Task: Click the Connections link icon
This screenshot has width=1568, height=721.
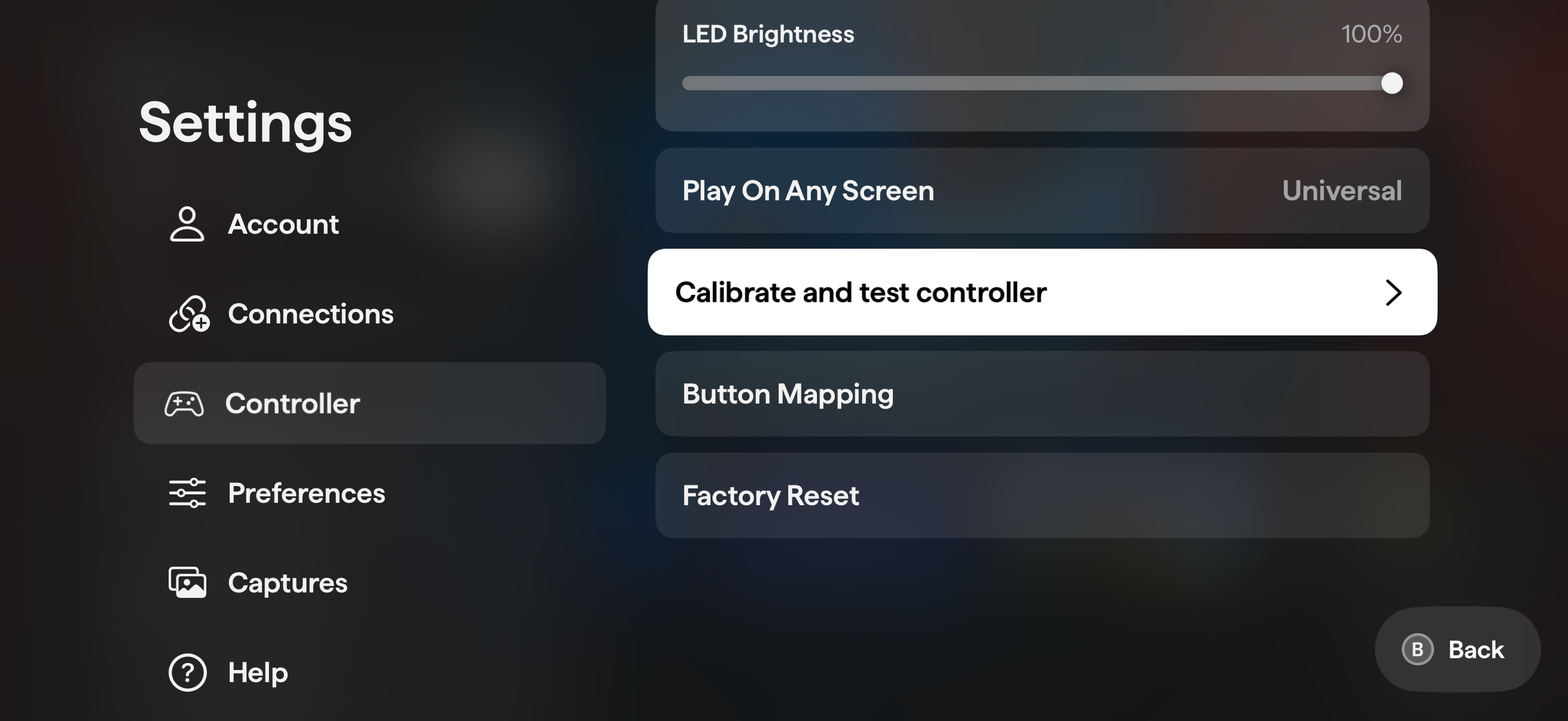Action: click(x=190, y=314)
